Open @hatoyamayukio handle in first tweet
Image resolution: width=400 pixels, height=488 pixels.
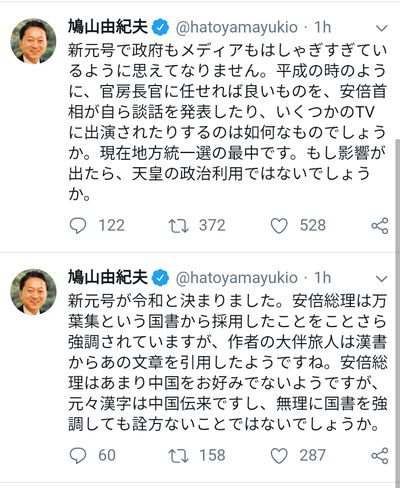237,27
